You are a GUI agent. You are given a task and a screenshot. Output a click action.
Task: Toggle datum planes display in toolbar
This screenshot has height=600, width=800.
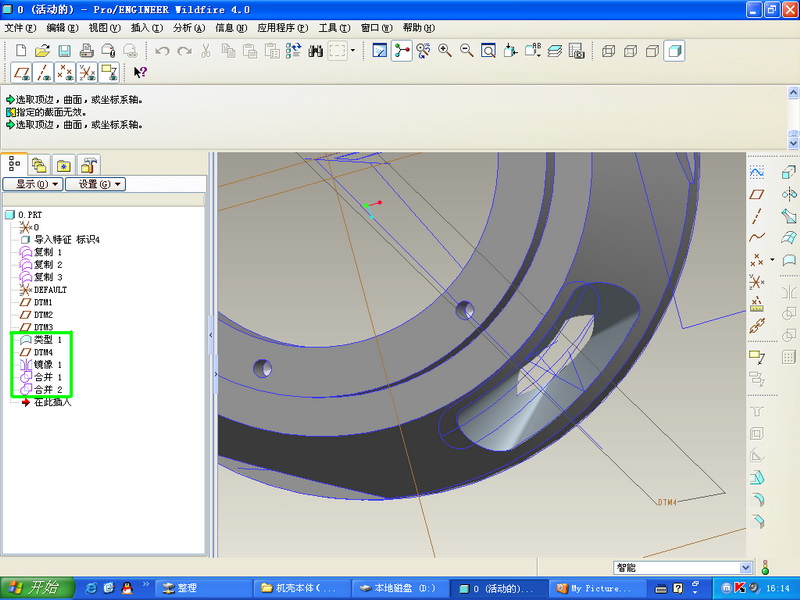(21, 72)
